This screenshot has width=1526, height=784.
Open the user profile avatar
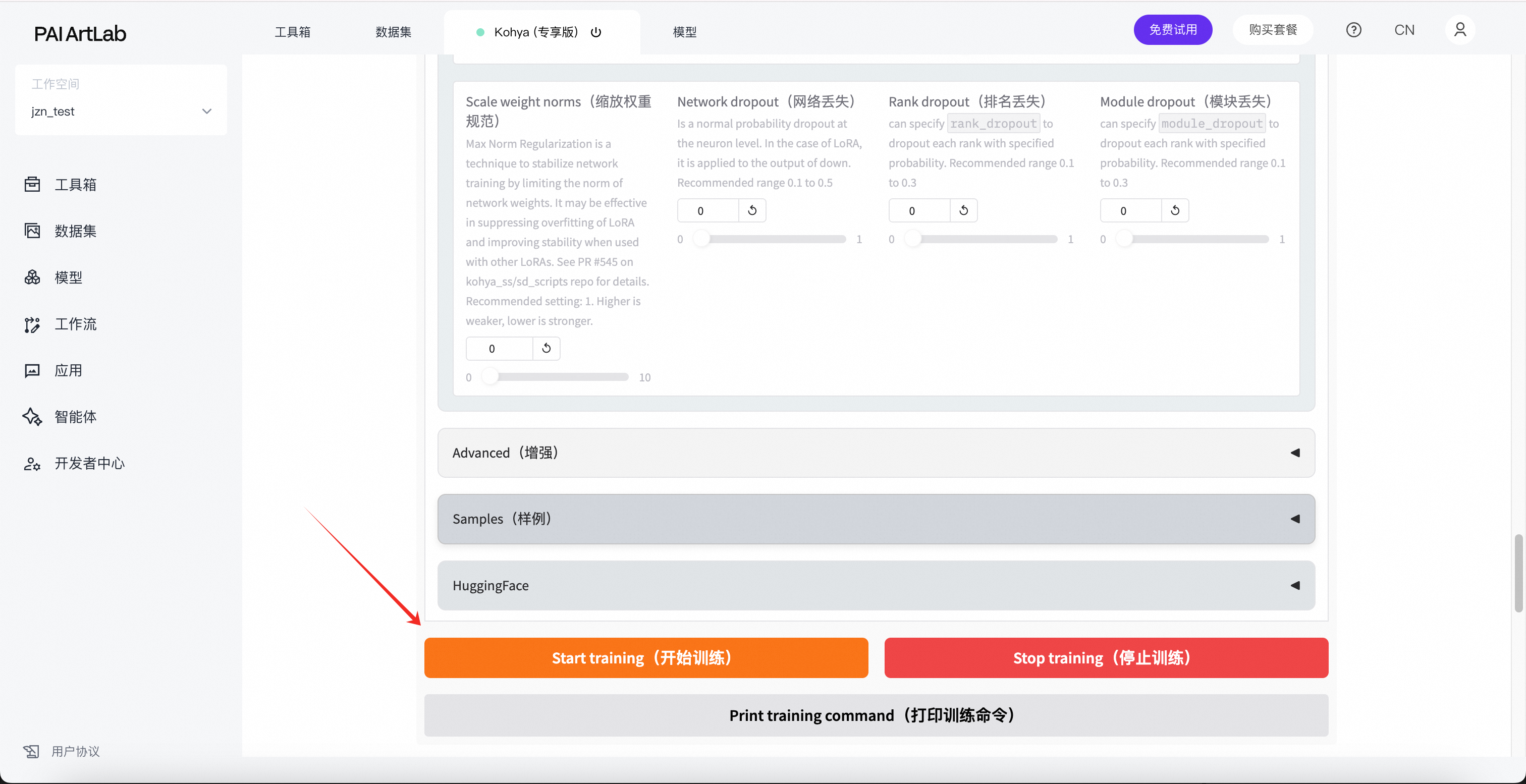[x=1460, y=30]
